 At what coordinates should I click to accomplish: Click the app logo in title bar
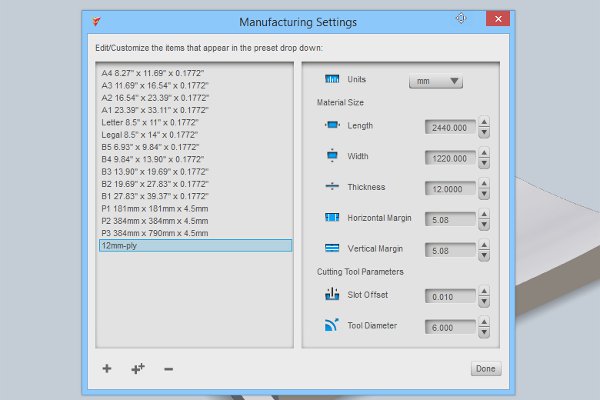click(96, 21)
